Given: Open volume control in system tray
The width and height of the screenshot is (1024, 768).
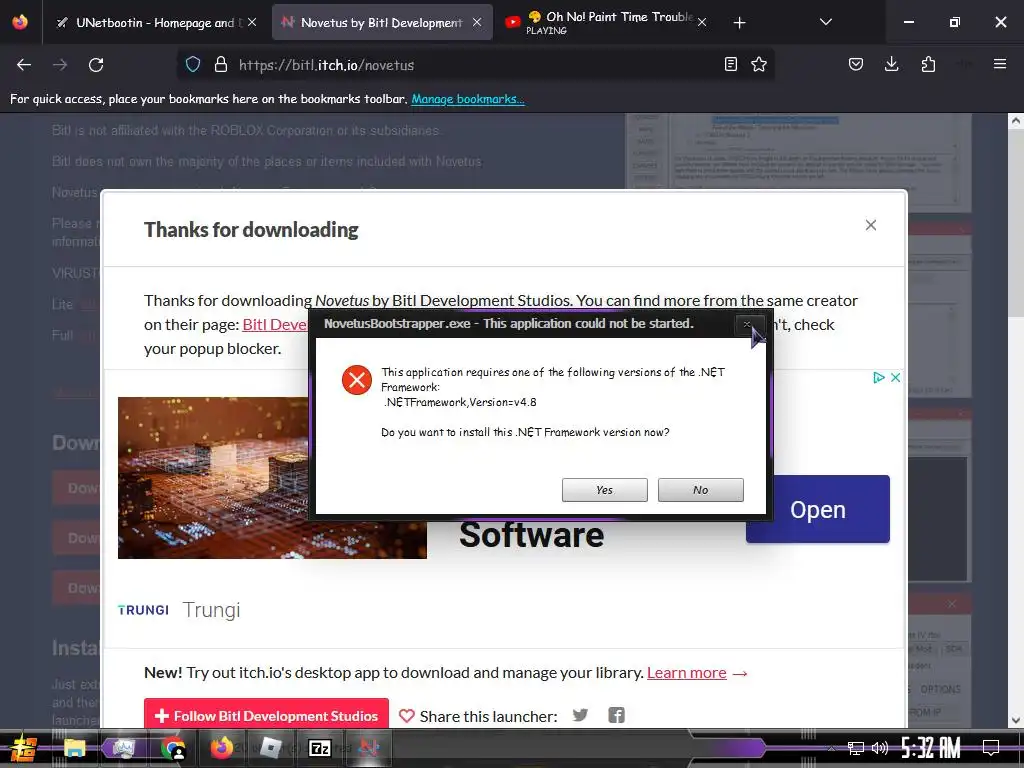Looking at the screenshot, I should [x=880, y=748].
